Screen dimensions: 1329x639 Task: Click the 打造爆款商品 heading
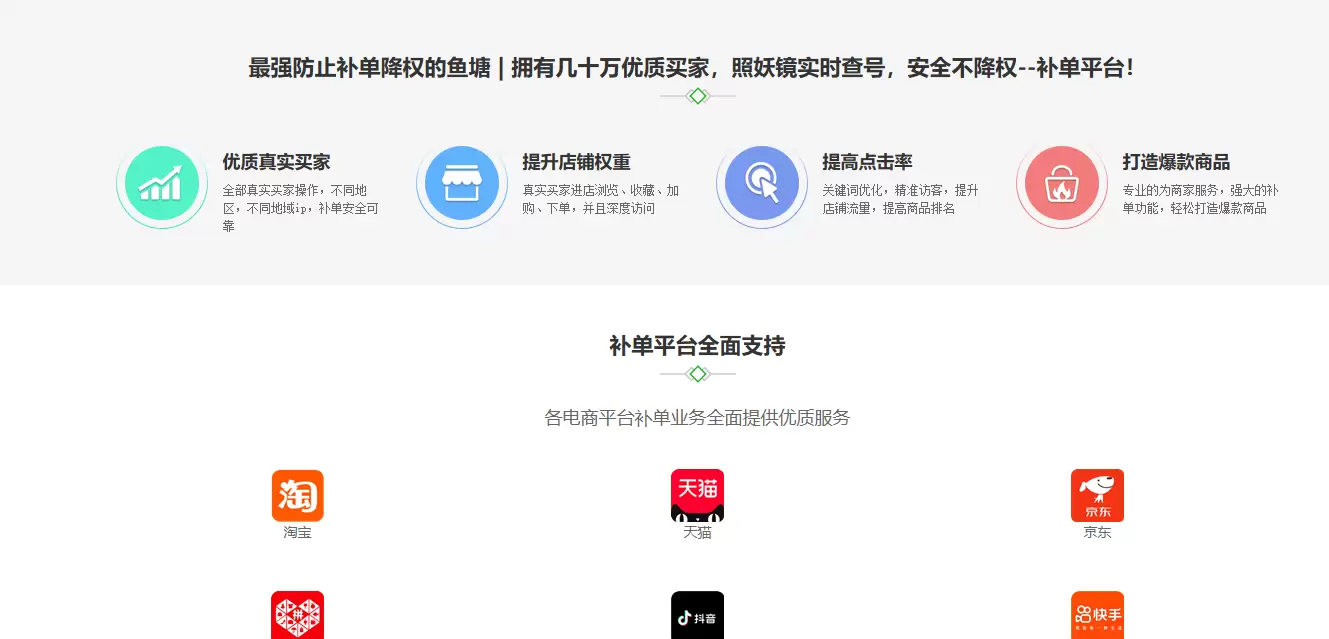click(1176, 162)
